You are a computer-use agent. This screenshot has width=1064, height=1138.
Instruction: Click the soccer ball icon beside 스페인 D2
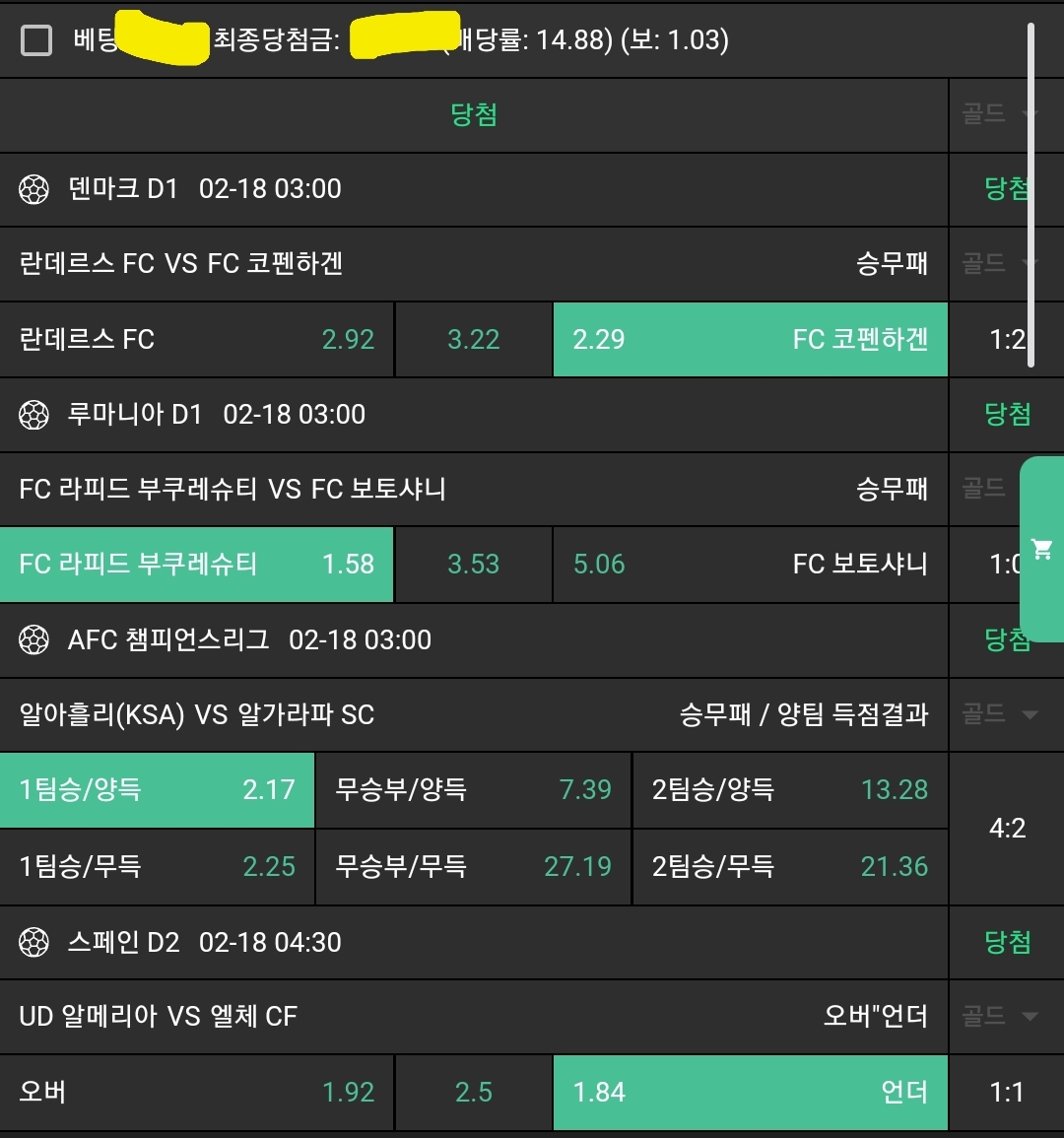pos(33,943)
